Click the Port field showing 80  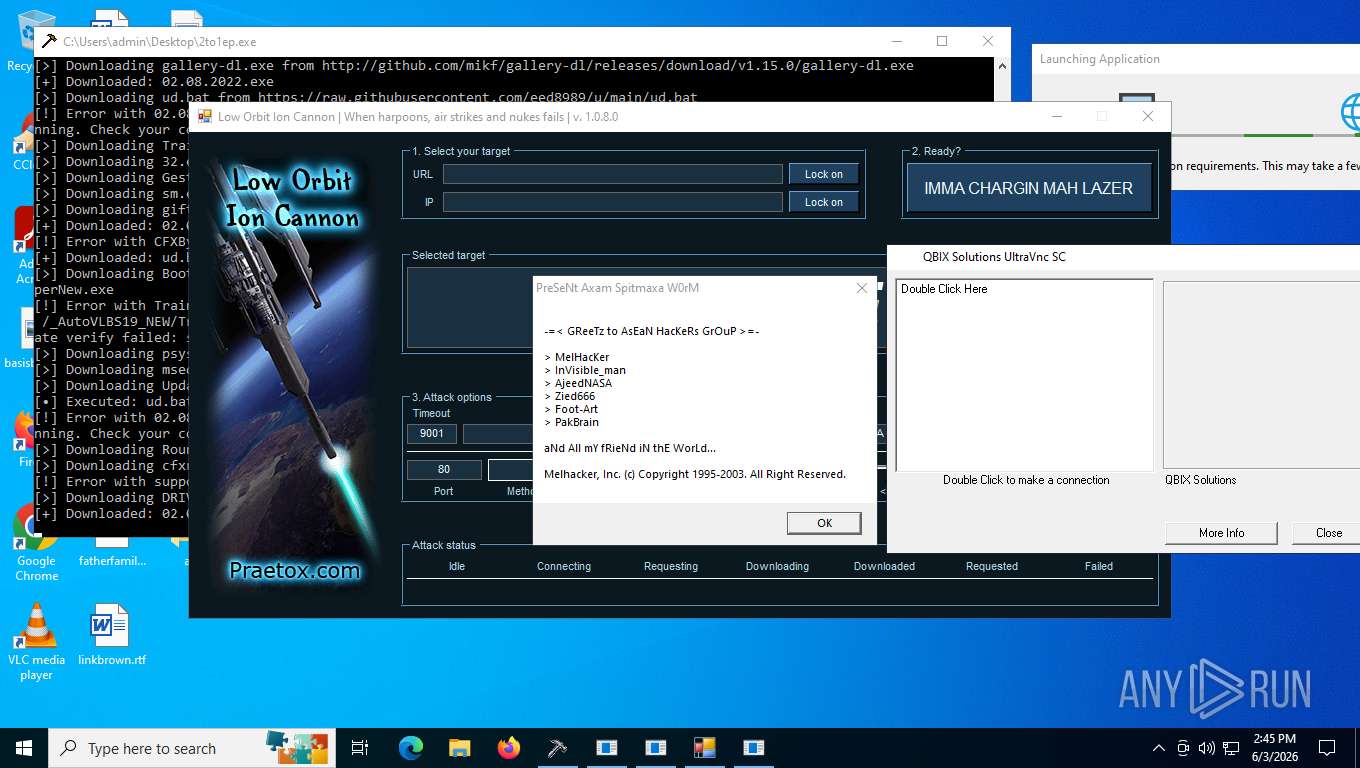pyautogui.click(x=444, y=469)
